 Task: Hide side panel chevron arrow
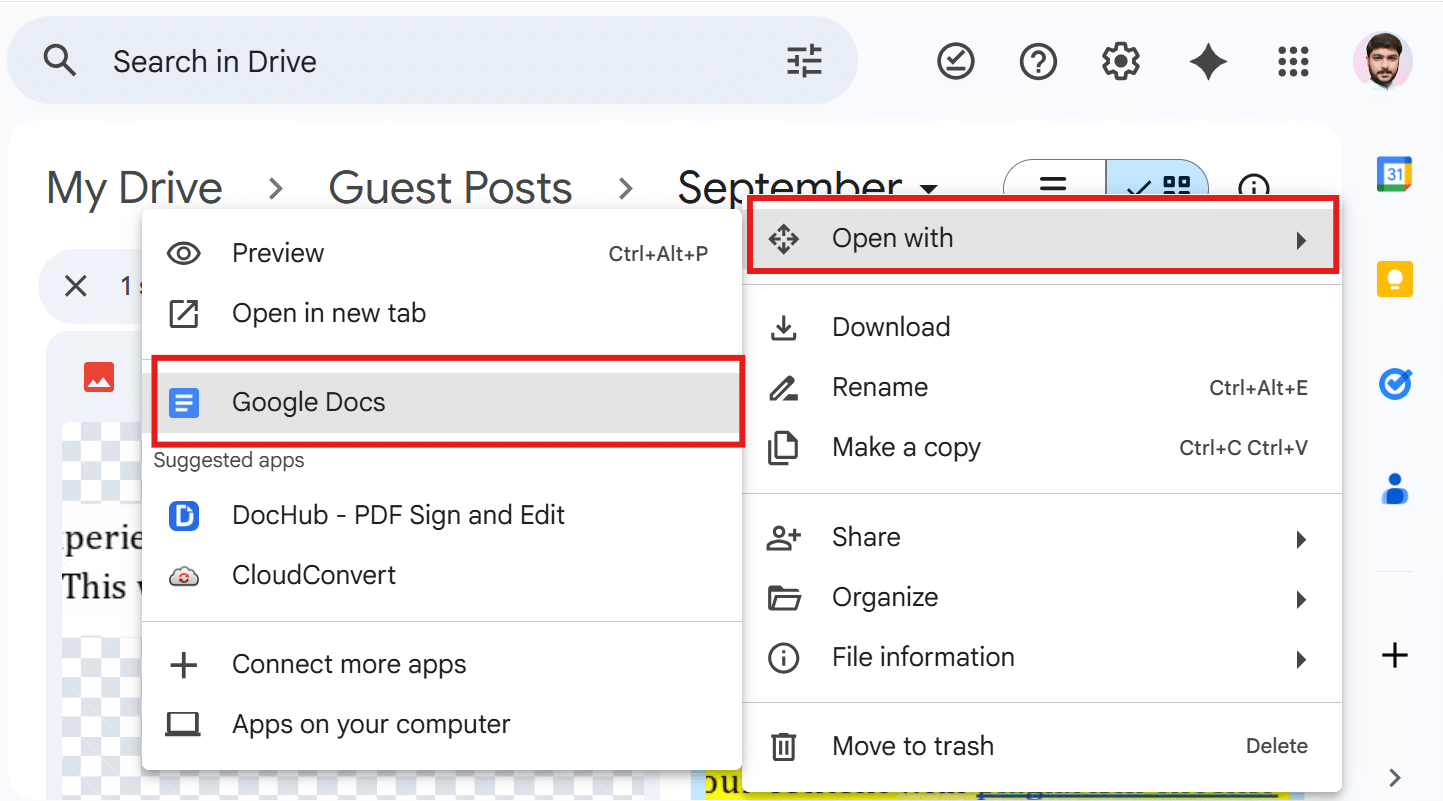pos(1395,777)
